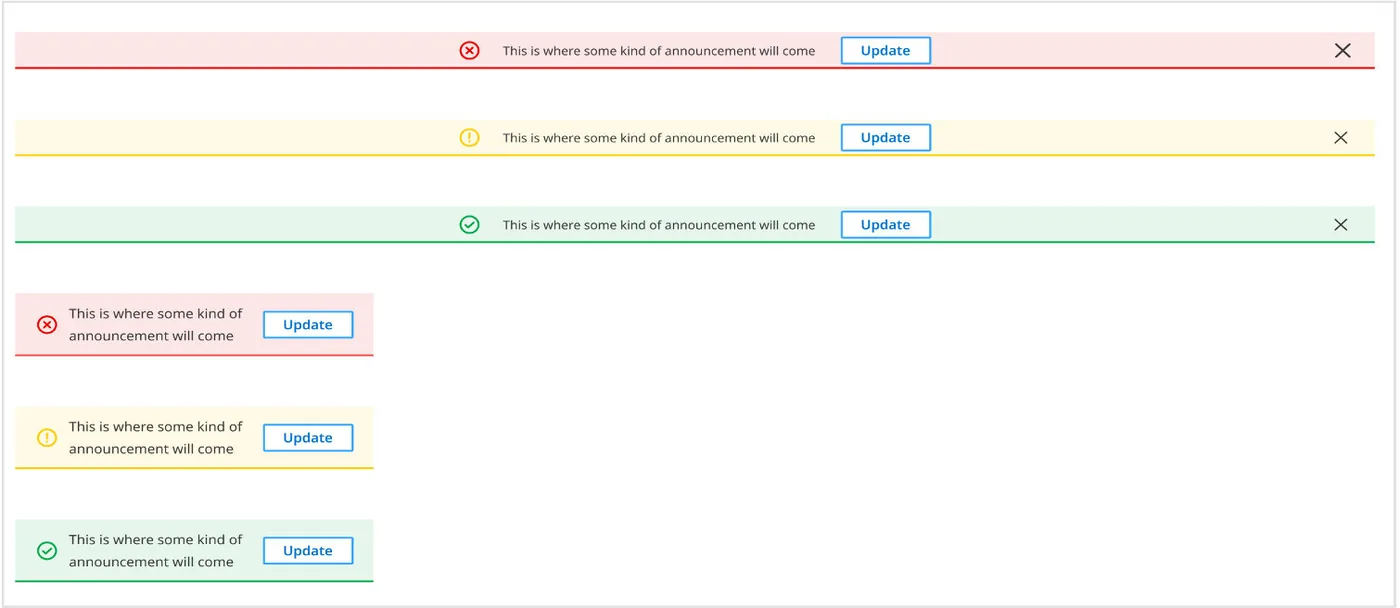1400x608 pixels.
Task: Dismiss the wide yellow warning banner
Action: click(x=1341, y=138)
